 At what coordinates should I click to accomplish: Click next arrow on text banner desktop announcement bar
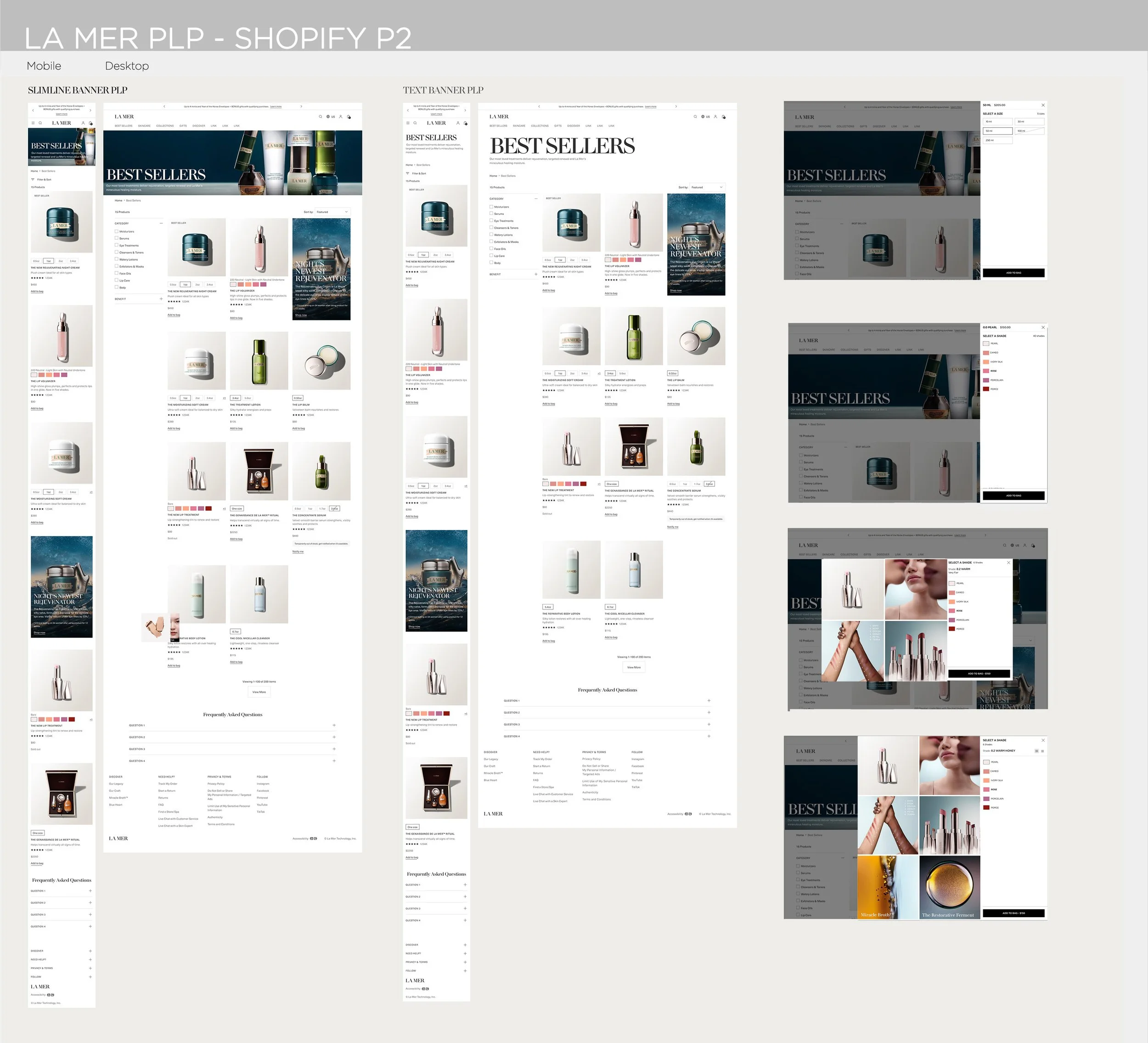(x=676, y=107)
